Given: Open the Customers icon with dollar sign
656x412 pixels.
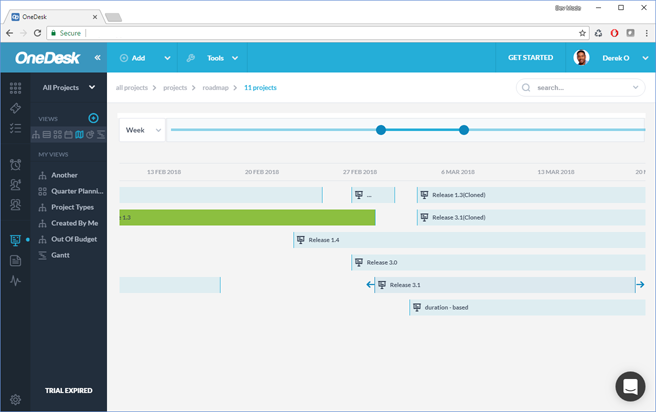Looking at the screenshot, I should 15,184.
